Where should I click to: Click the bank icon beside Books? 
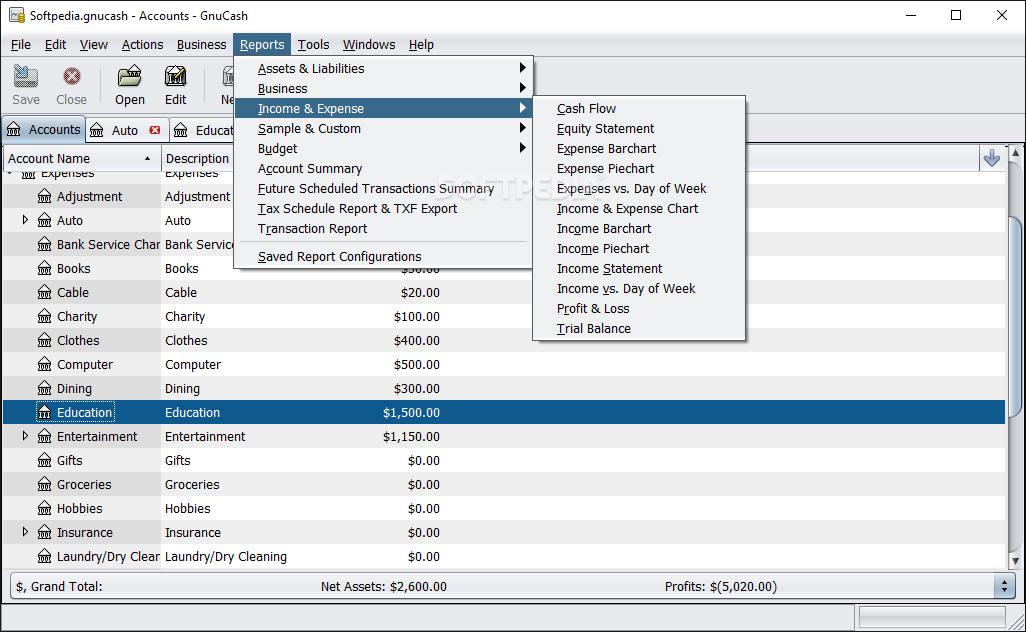[x=44, y=268]
